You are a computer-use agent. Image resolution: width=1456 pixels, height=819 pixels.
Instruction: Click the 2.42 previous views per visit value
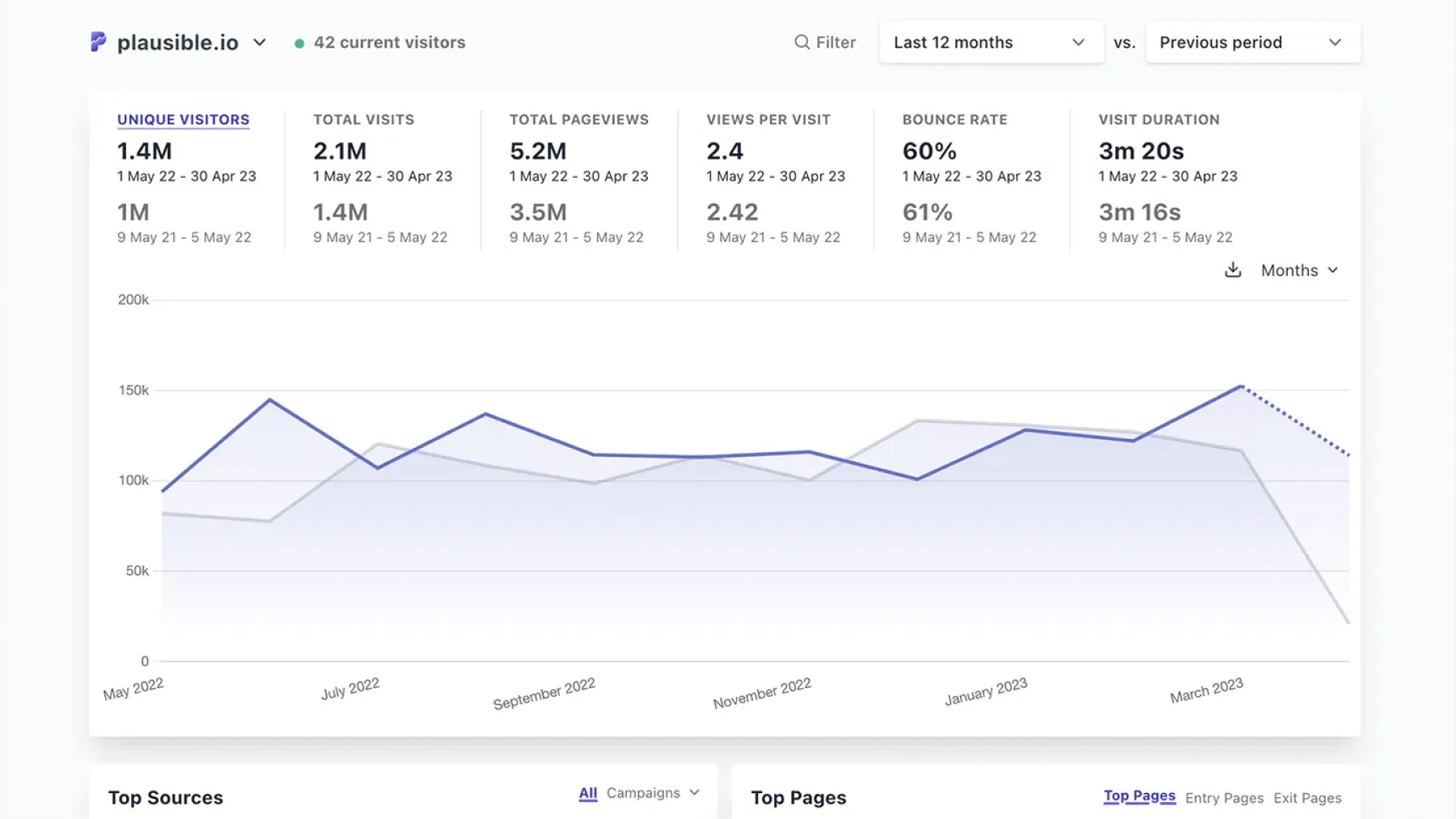[x=732, y=212]
